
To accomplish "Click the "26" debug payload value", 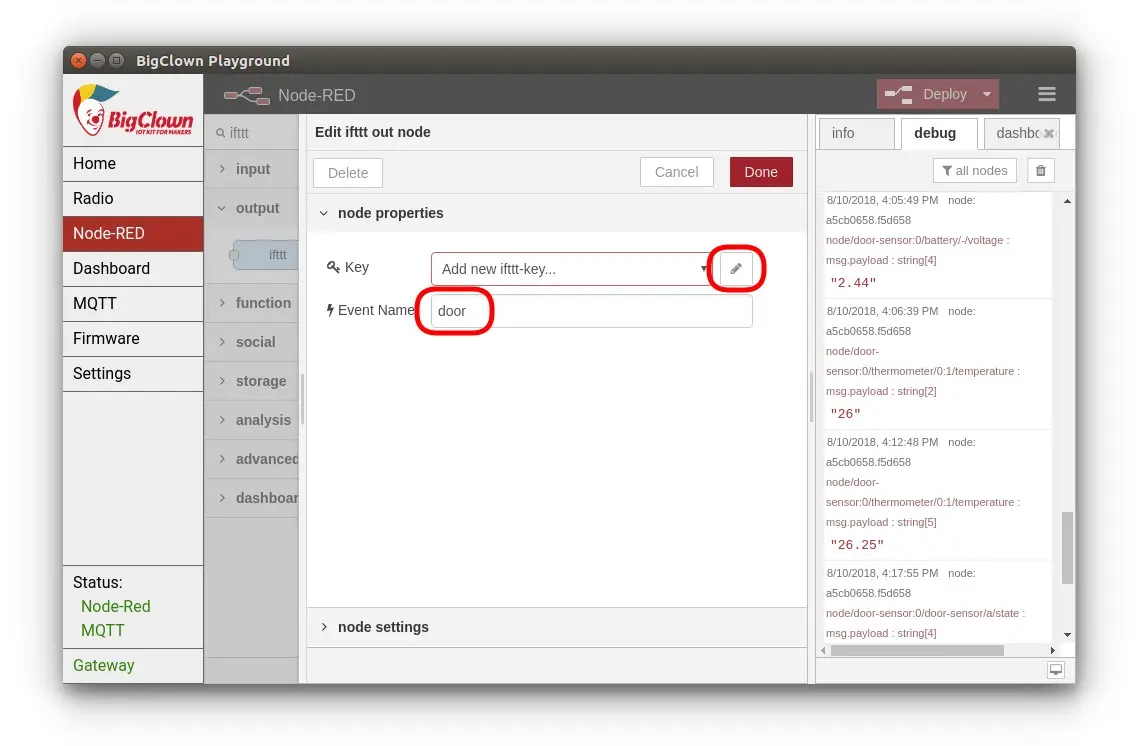I will pos(846,414).
